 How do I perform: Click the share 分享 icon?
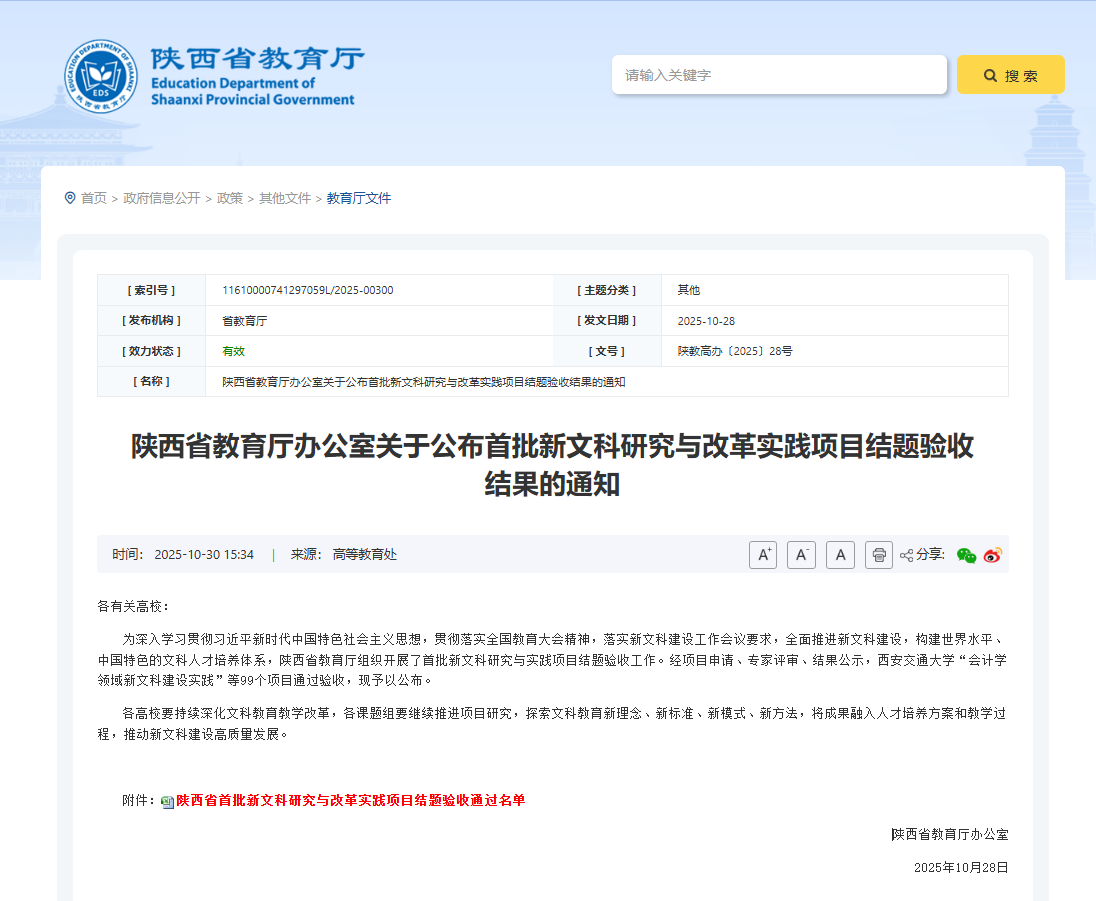[907, 555]
